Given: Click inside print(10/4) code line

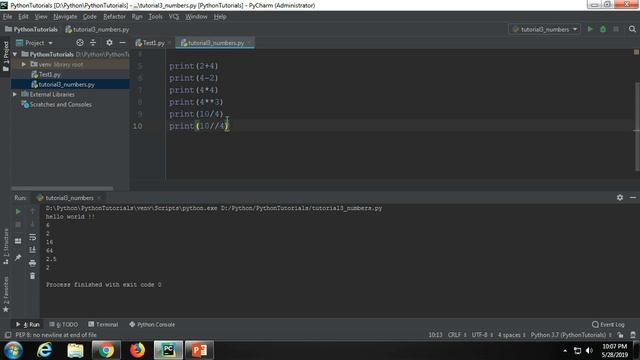Looking at the screenshot, I should [196, 114].
